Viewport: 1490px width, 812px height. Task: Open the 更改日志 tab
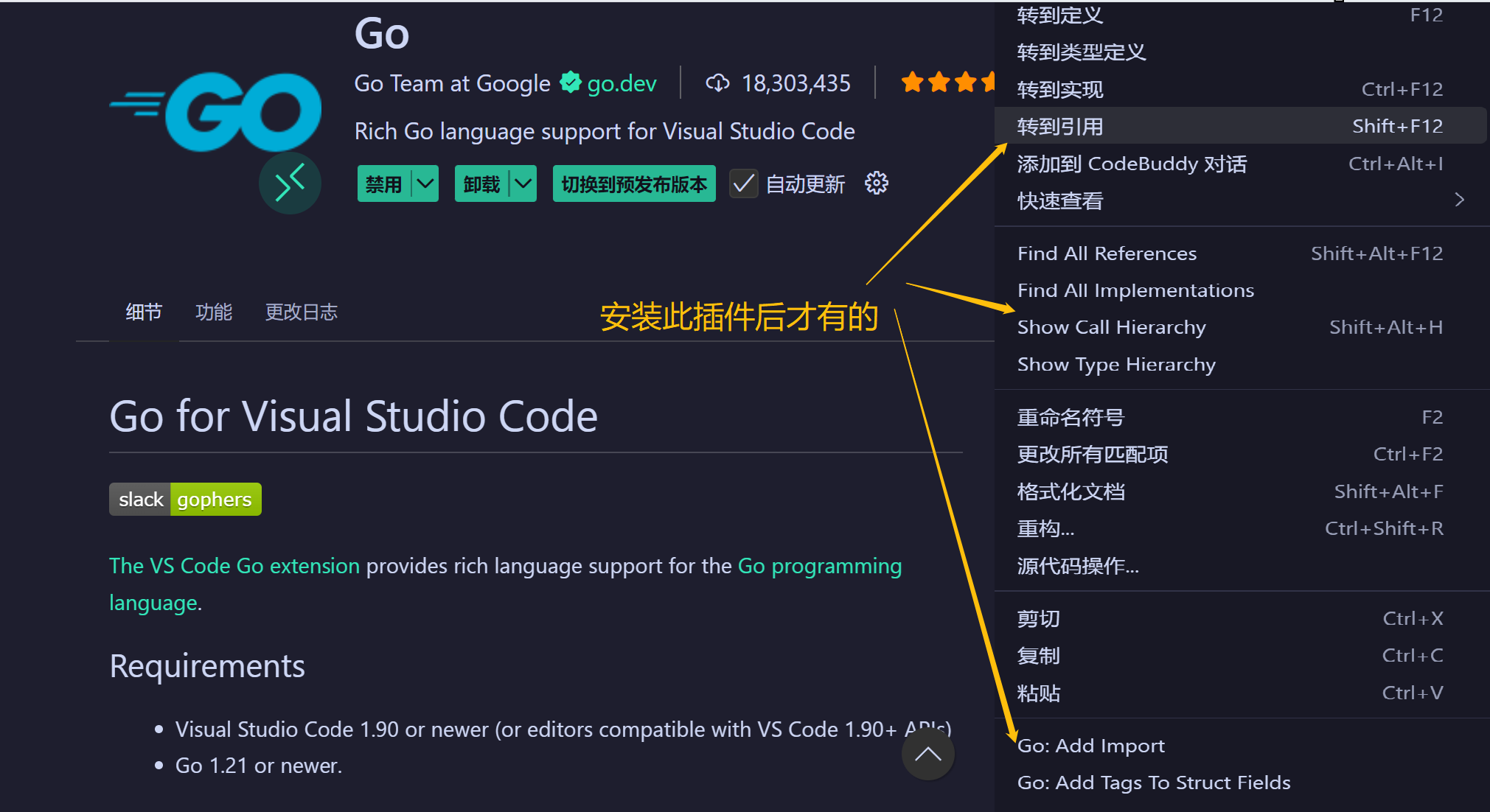301,312
